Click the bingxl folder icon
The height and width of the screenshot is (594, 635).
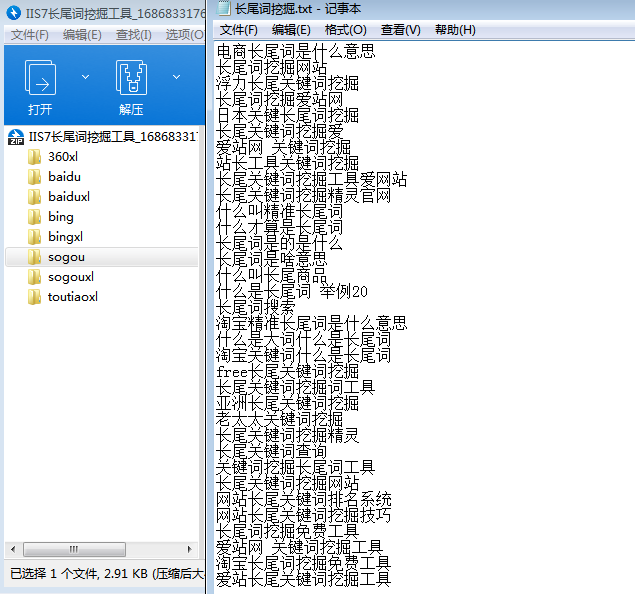tap(34, 236)
